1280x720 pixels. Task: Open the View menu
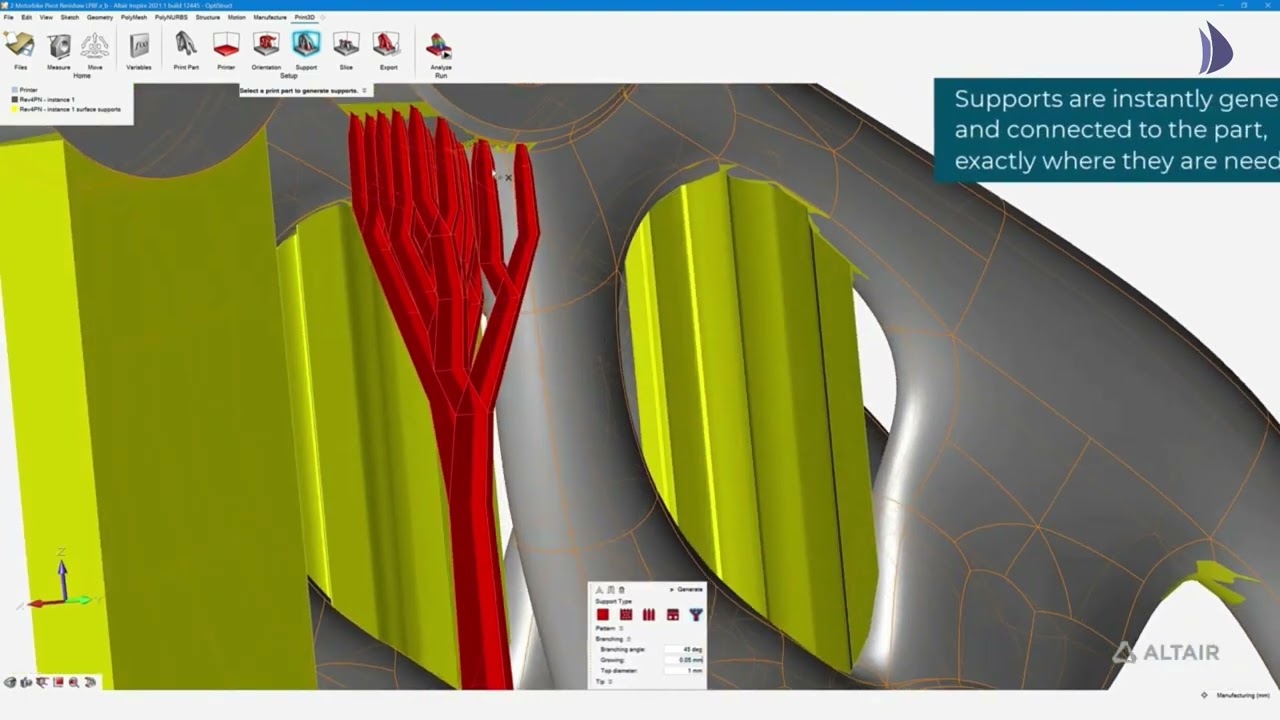point(46,17)
